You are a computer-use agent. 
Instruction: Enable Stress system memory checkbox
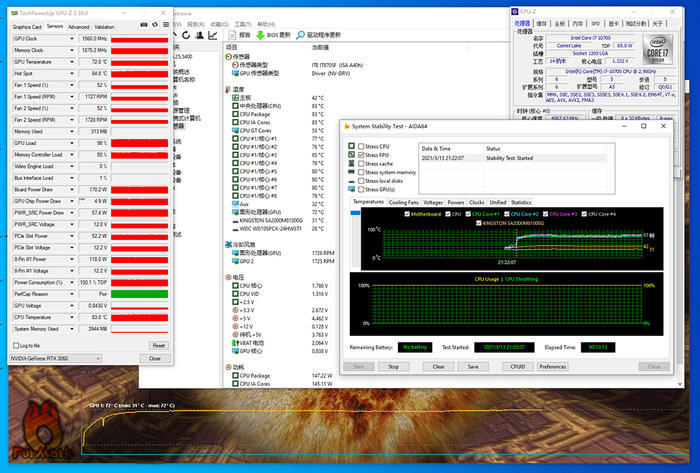click(361, 172)
